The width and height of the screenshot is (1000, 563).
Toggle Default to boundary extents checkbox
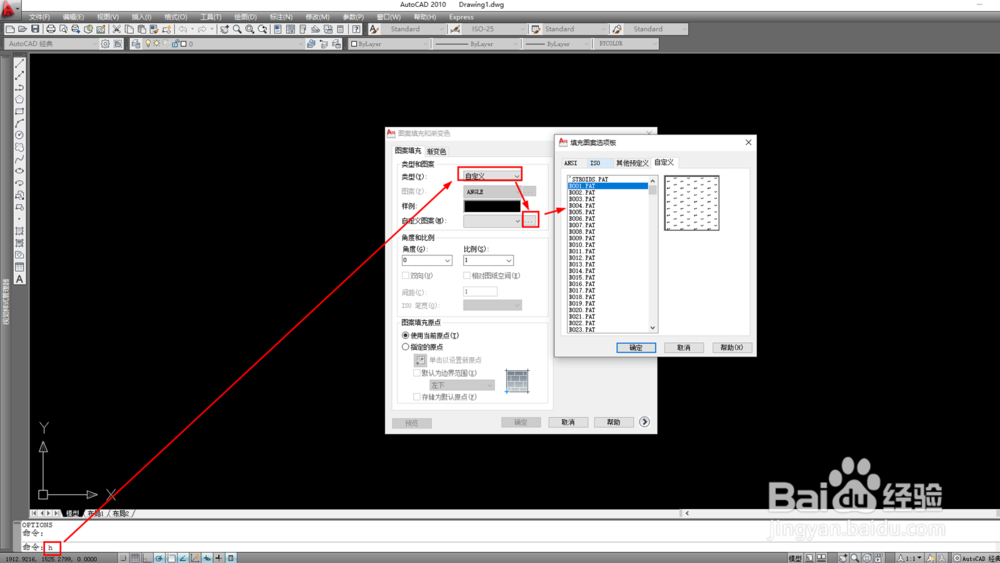417,373
